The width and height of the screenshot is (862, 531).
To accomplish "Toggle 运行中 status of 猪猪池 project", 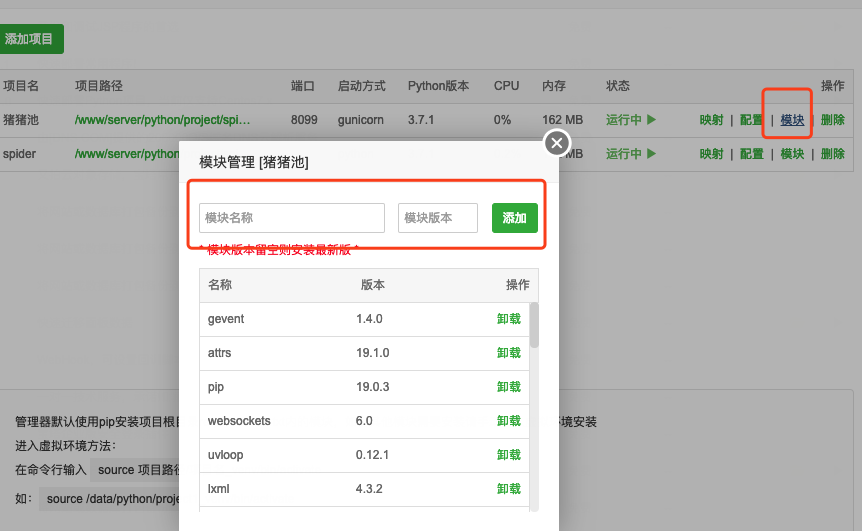I will (630, 120).
